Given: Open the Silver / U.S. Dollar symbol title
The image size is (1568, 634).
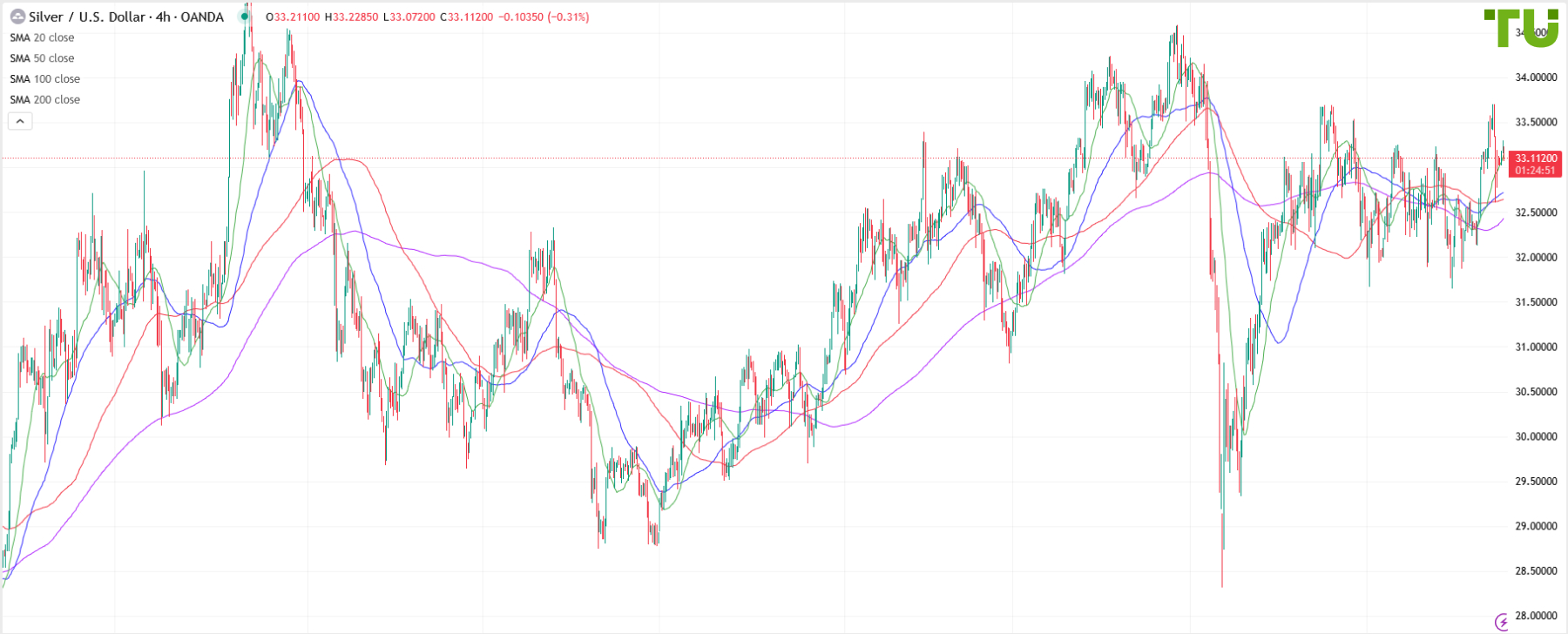Looking at the screenshot, I should click(x=126, y=17).
